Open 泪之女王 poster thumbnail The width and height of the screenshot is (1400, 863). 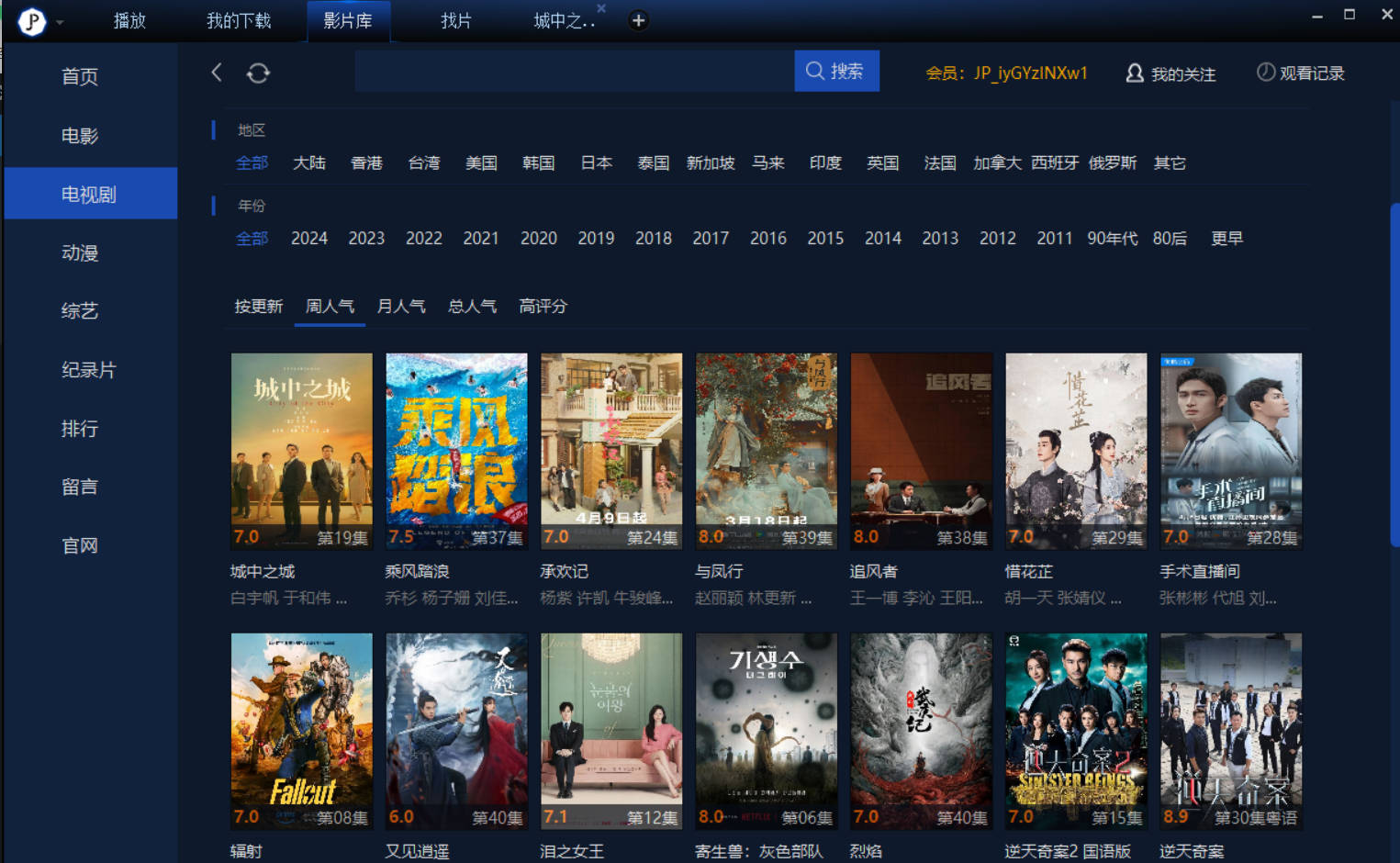point(611,731)
